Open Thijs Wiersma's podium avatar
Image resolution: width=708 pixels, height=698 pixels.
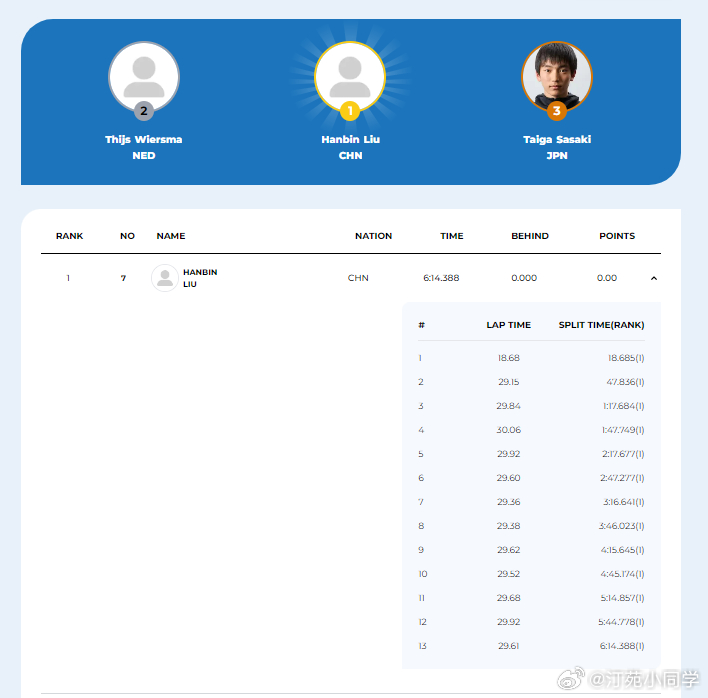[144, 77]
